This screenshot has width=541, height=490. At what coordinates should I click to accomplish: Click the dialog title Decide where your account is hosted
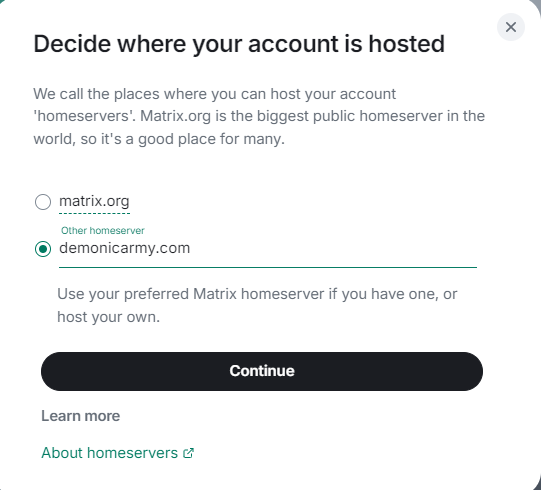point(239,44)
